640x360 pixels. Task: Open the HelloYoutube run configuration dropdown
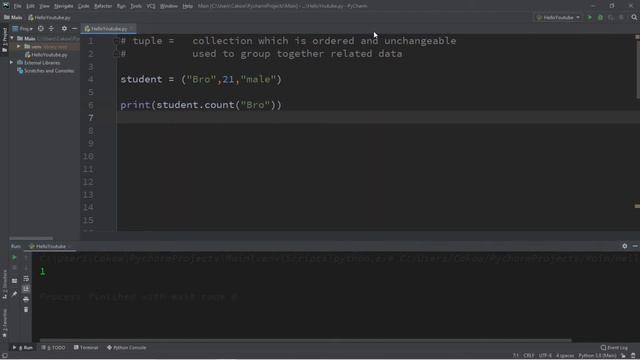(x=558, y=18)
